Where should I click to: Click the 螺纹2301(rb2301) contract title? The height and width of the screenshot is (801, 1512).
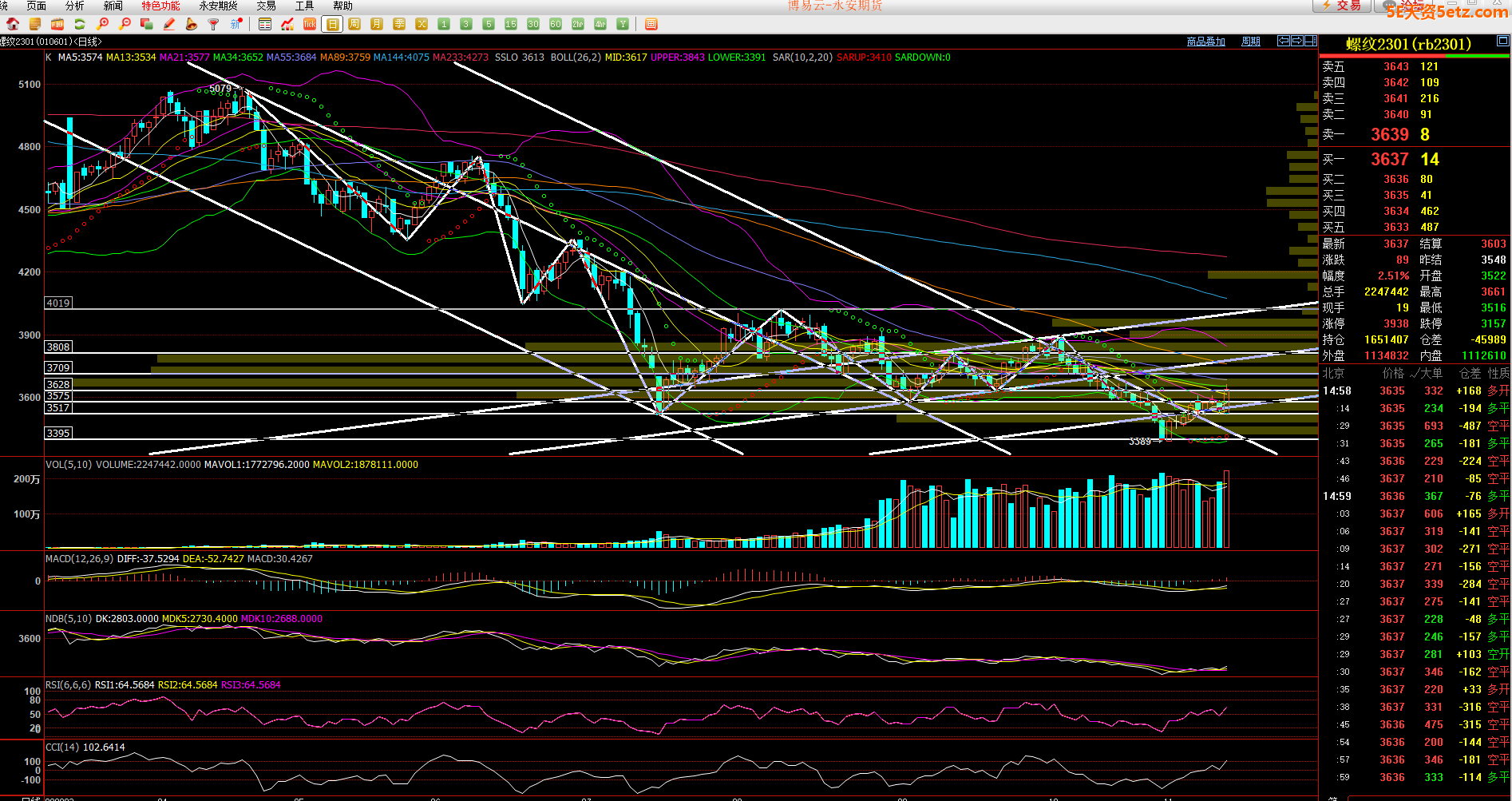pyautogui.click(x=1408, y=44)
